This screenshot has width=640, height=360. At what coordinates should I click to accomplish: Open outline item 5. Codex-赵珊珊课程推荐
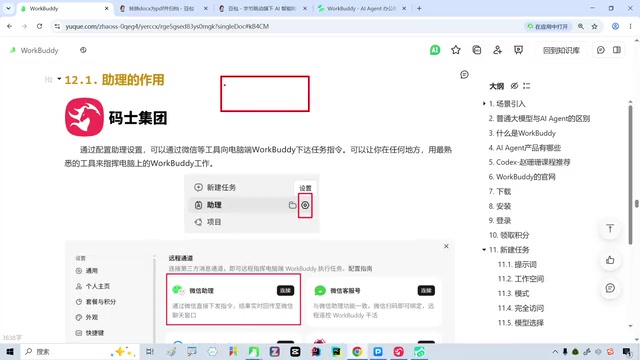(x=529, y=162)
